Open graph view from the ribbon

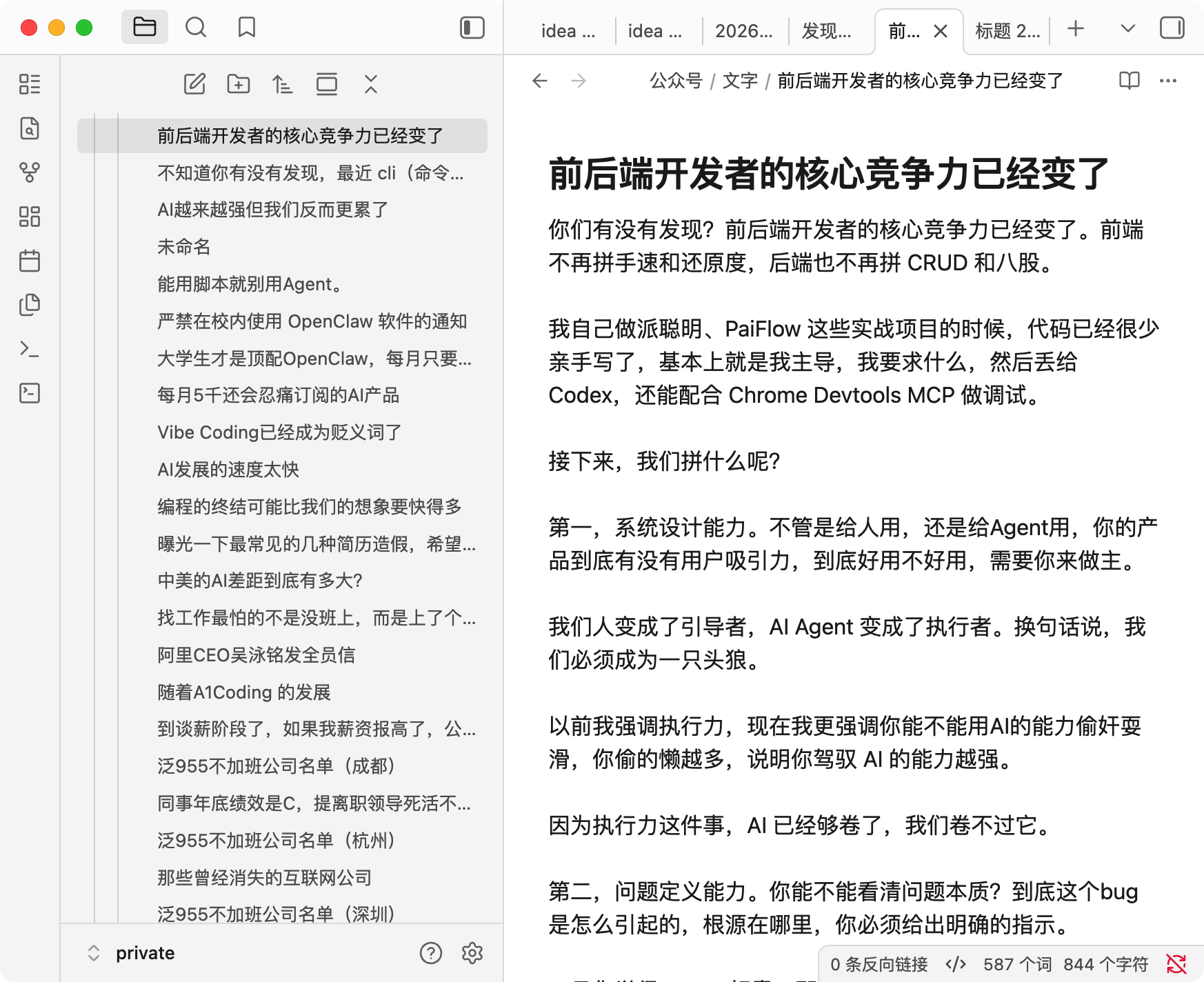pos(30,172)
